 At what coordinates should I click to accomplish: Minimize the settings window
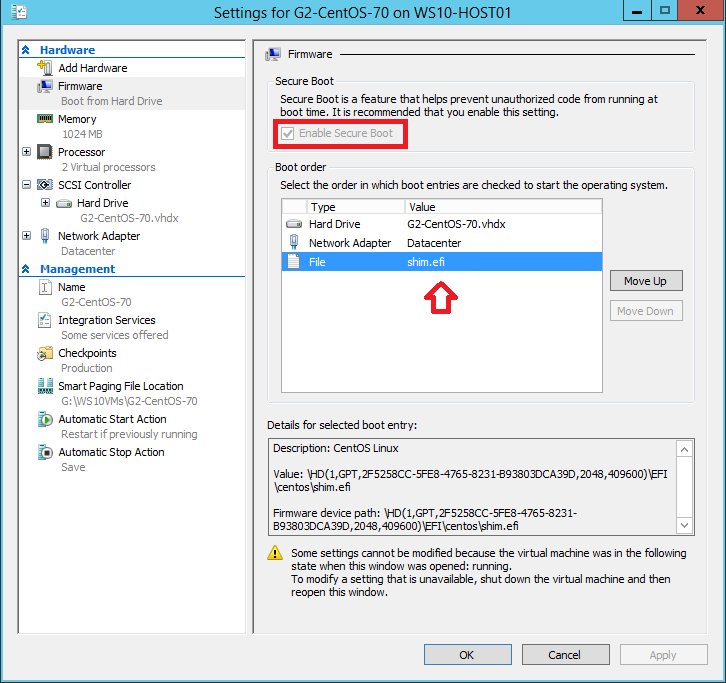(x=637, y=10)
